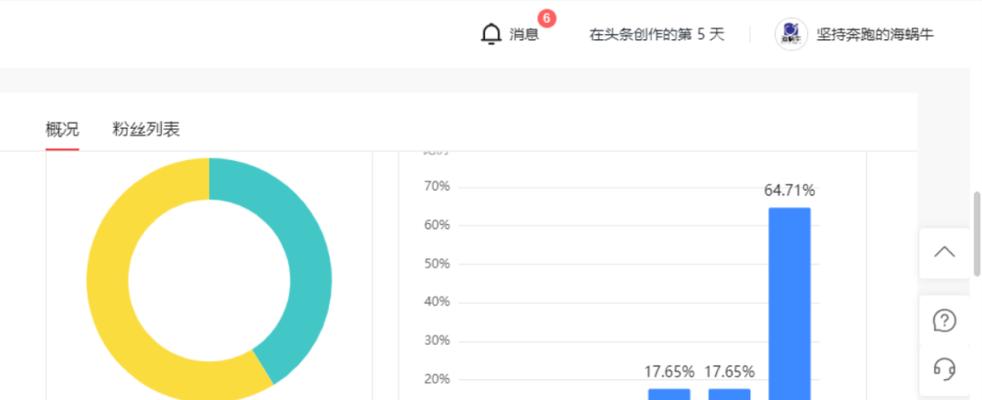Click the 在头条创作的第 5 天 text
This screenshot has height=400, width=982.
[656, 34]
